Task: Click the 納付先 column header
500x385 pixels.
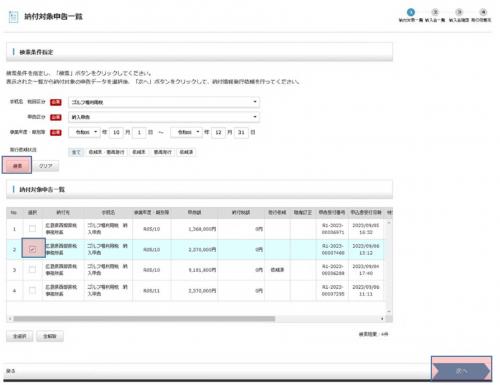Action: (x=63, y=213)
